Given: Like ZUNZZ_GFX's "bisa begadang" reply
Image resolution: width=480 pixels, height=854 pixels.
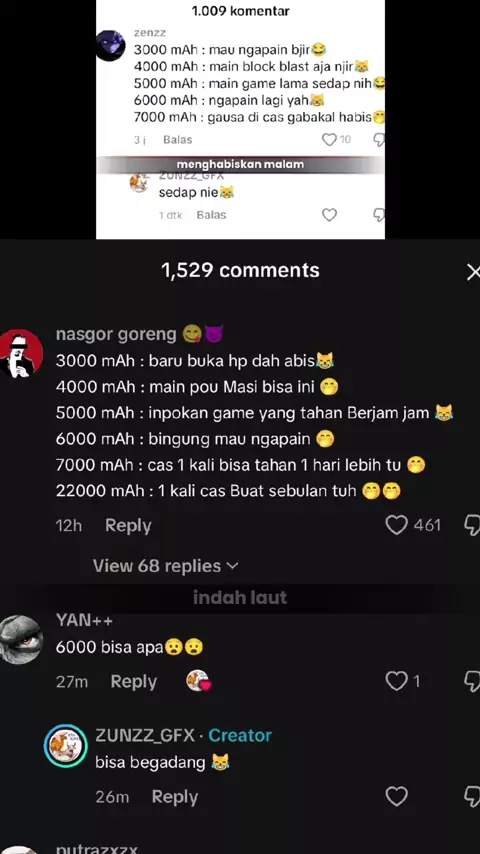Looking at the screenshot, I should coord(396,797).
